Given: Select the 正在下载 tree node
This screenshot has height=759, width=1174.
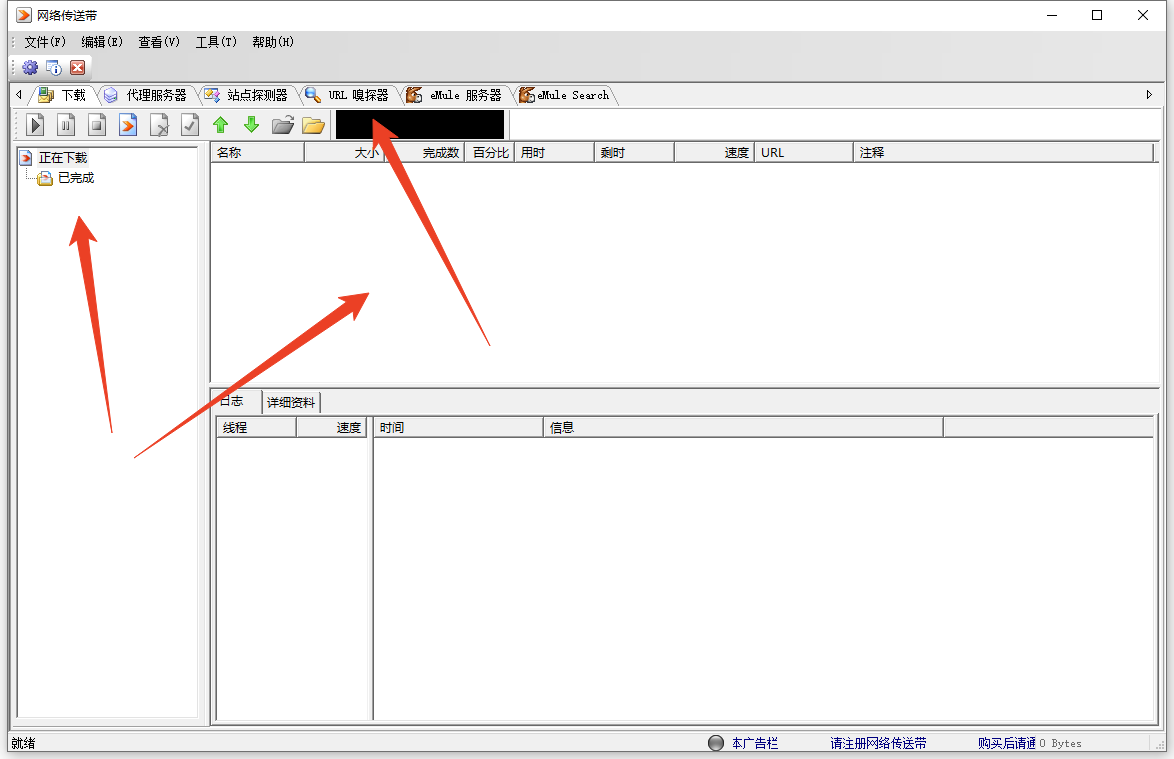Looking at the screenshot, I should click(62, 158).
